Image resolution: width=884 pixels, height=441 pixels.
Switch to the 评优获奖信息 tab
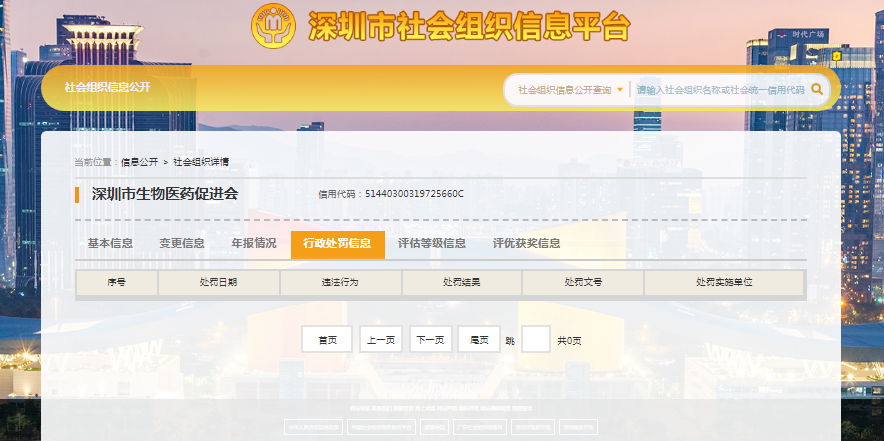coord(526,243)
